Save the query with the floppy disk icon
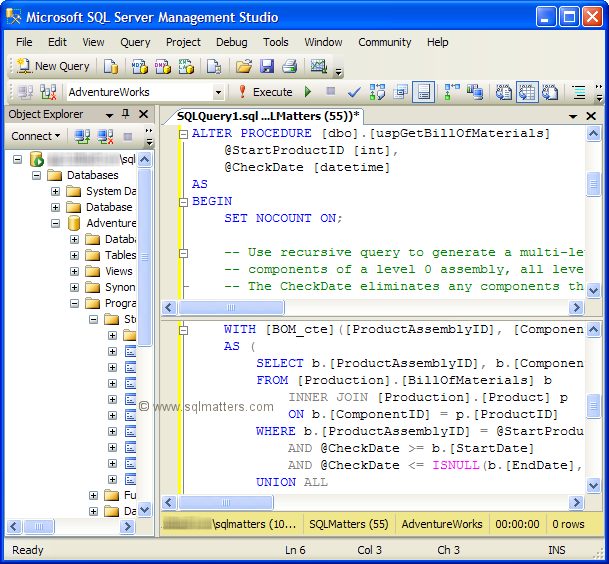Viewport: 609px width, 564px height. pyautogui.click(x=267, y=66)
